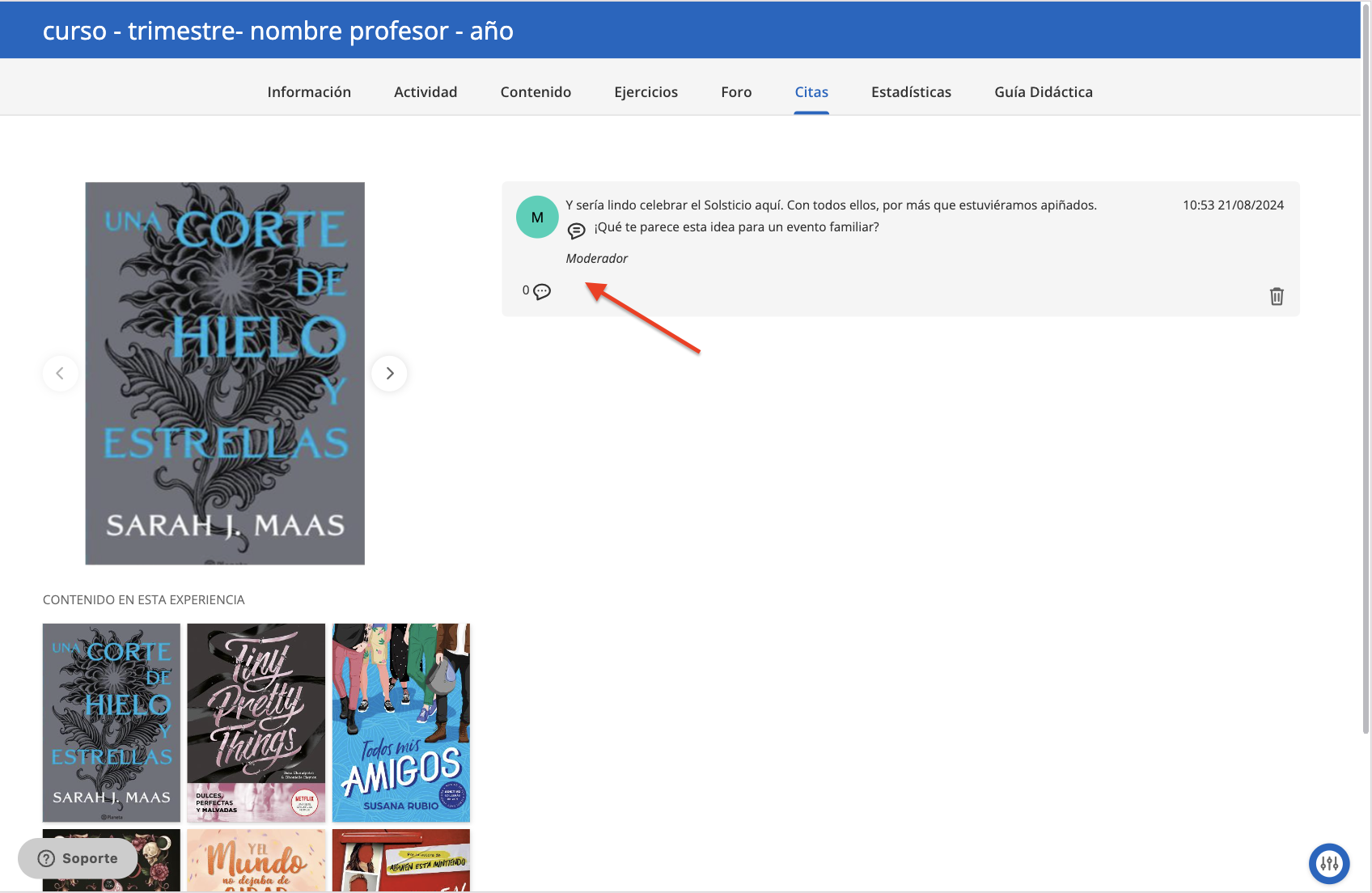Screen dimensions: 1372x893
Task: Go to the next book with right arrow
Action: (389, 373)
